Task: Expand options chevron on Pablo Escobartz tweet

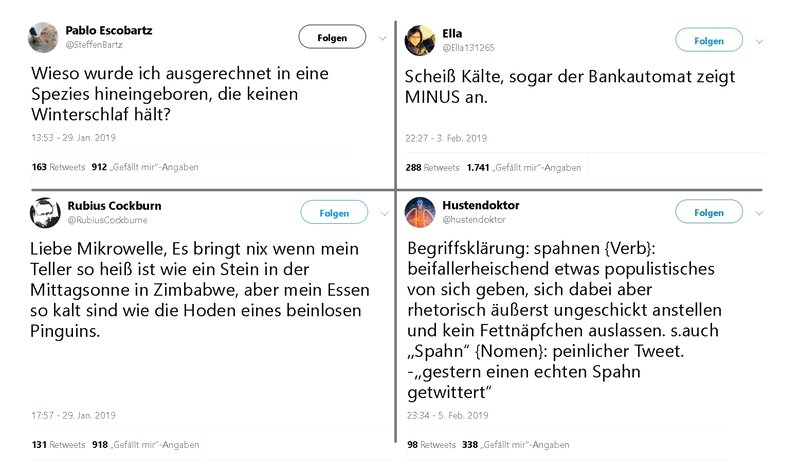Action: point(382,38)
